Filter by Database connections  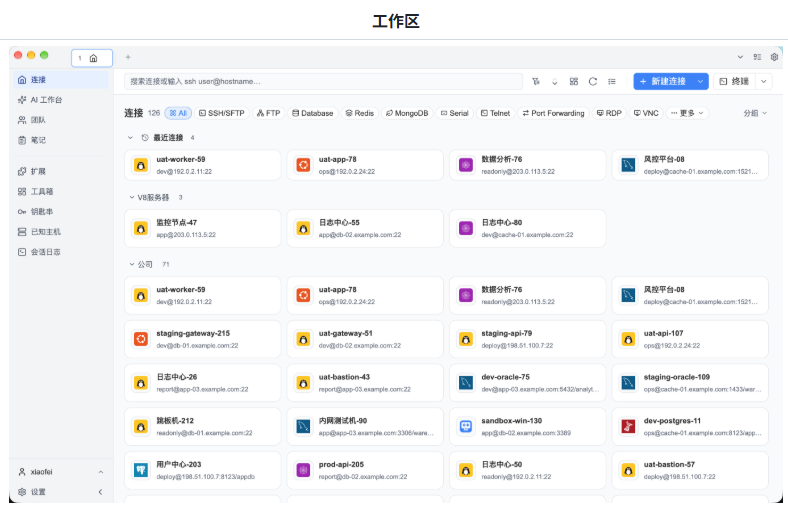(x=313, y=113)
